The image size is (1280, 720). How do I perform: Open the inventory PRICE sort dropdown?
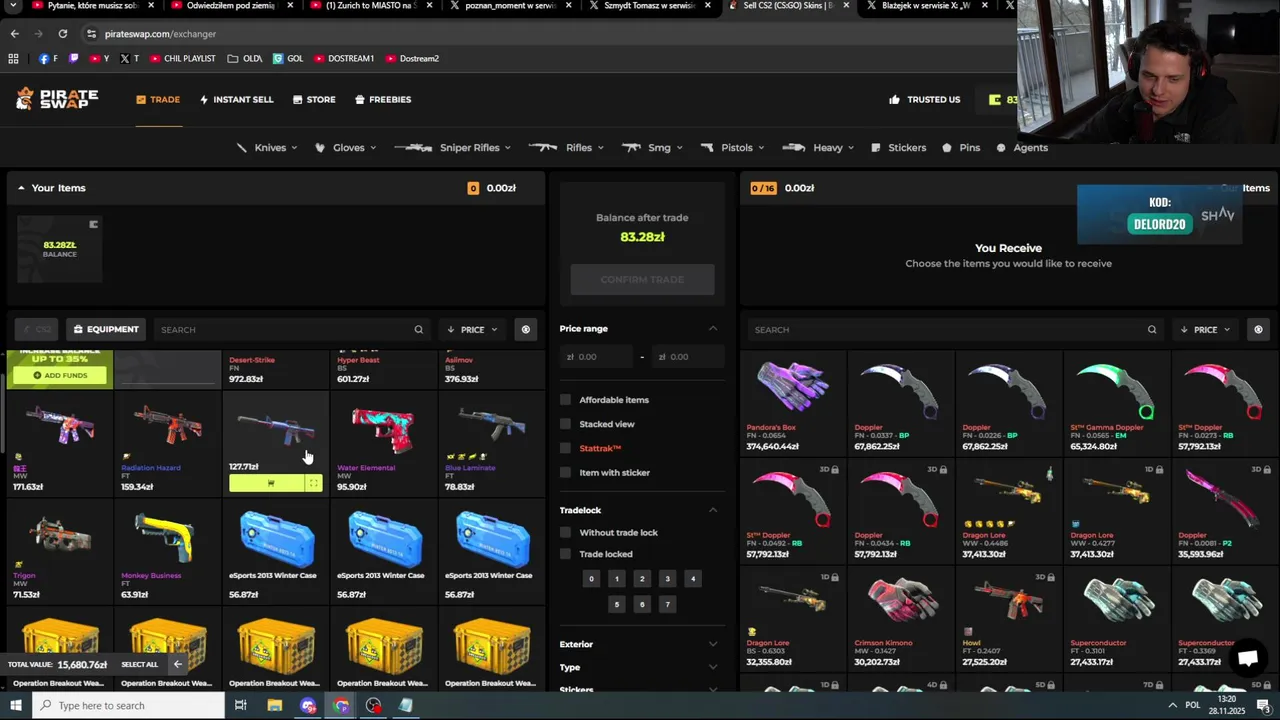(473, 329)
